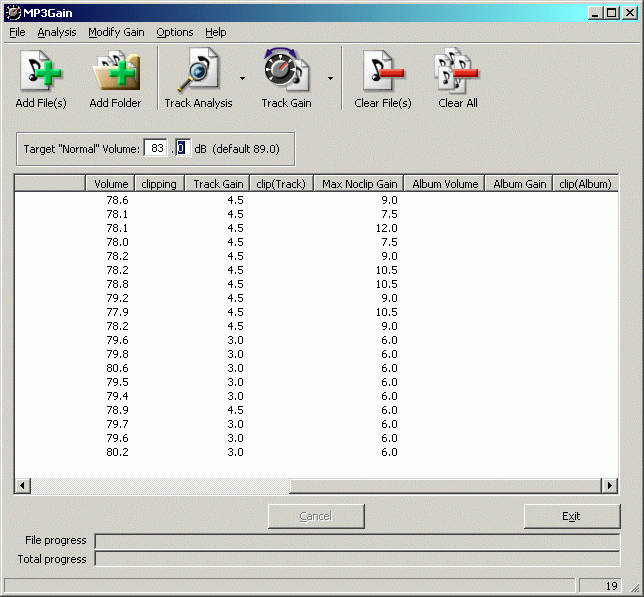Click the Exit button
The width and height of the screenshot is (644, 597).
[x=572, y=516]
